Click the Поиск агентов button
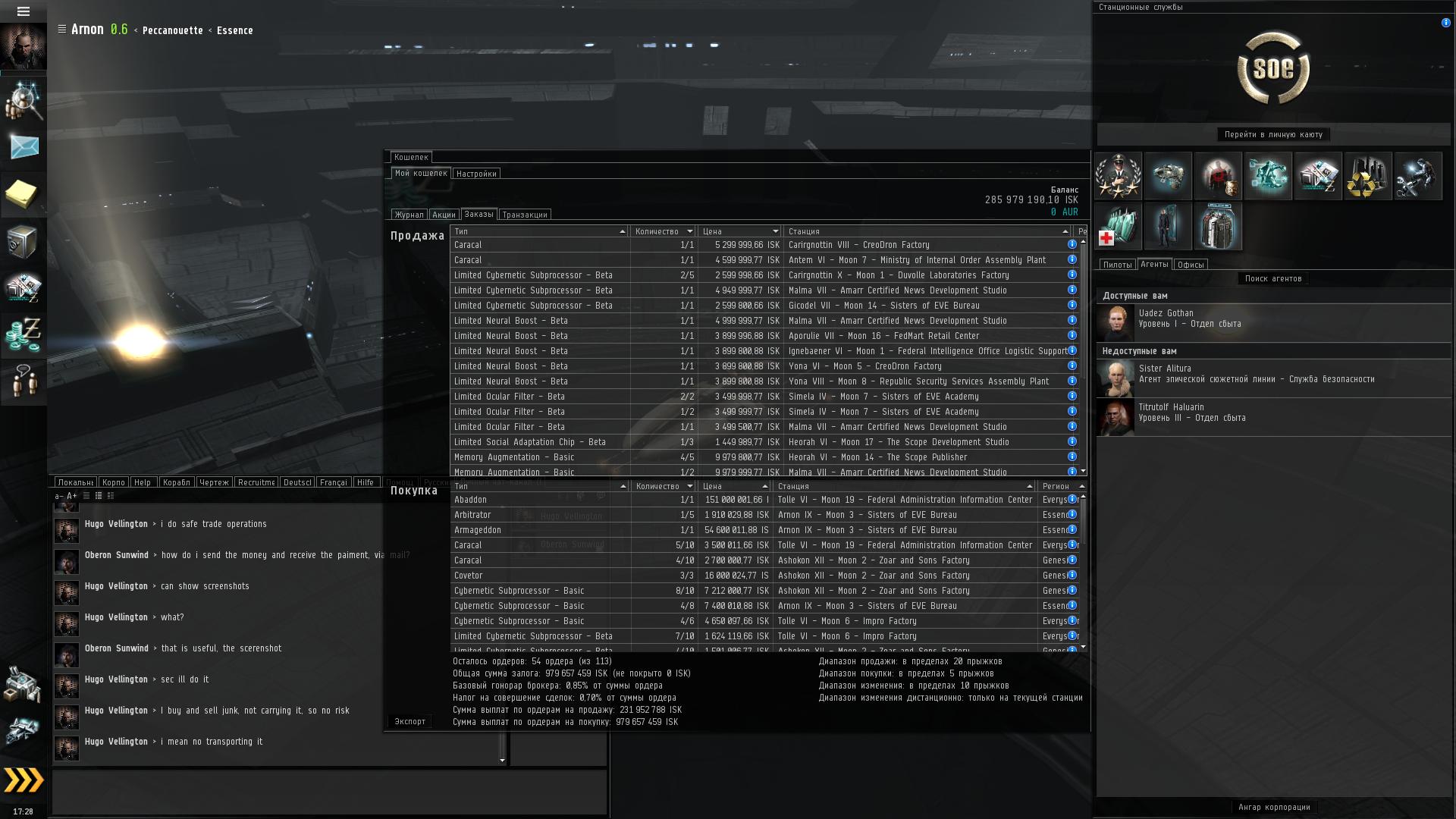The image size is (1456, 819). coord(1273,278)
